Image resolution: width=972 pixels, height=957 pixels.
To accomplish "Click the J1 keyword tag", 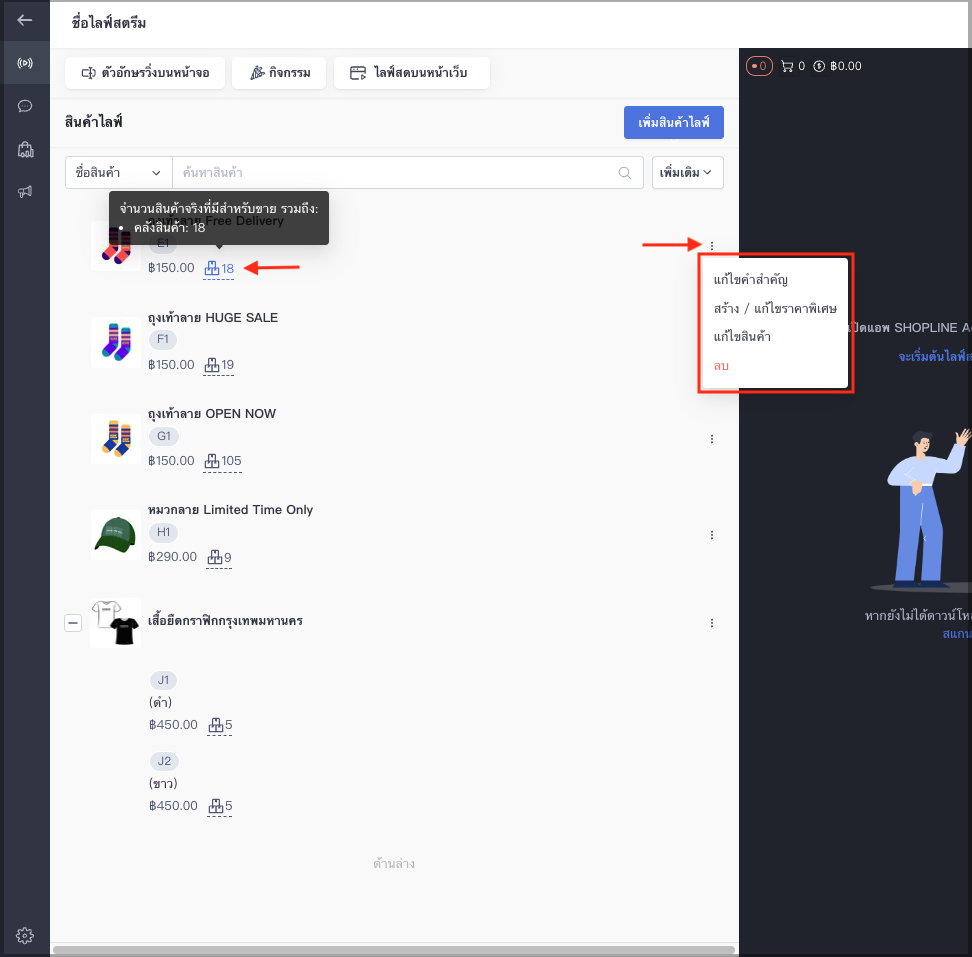I will point(163,681).
